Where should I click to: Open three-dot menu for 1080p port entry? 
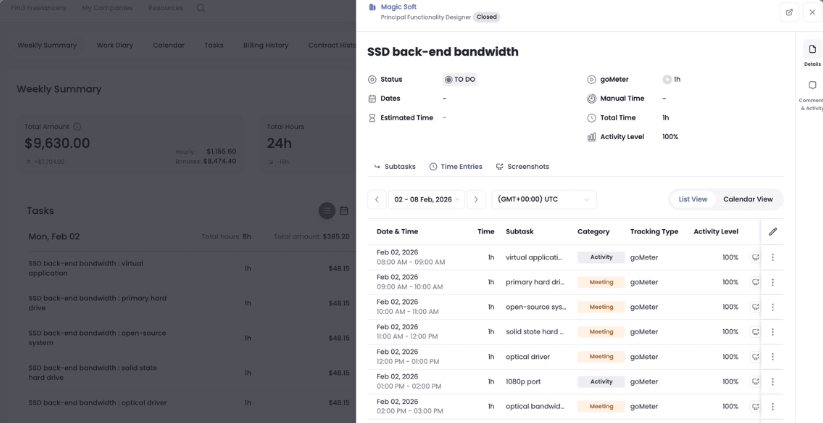pyautogui.click(x=772, y=382)
